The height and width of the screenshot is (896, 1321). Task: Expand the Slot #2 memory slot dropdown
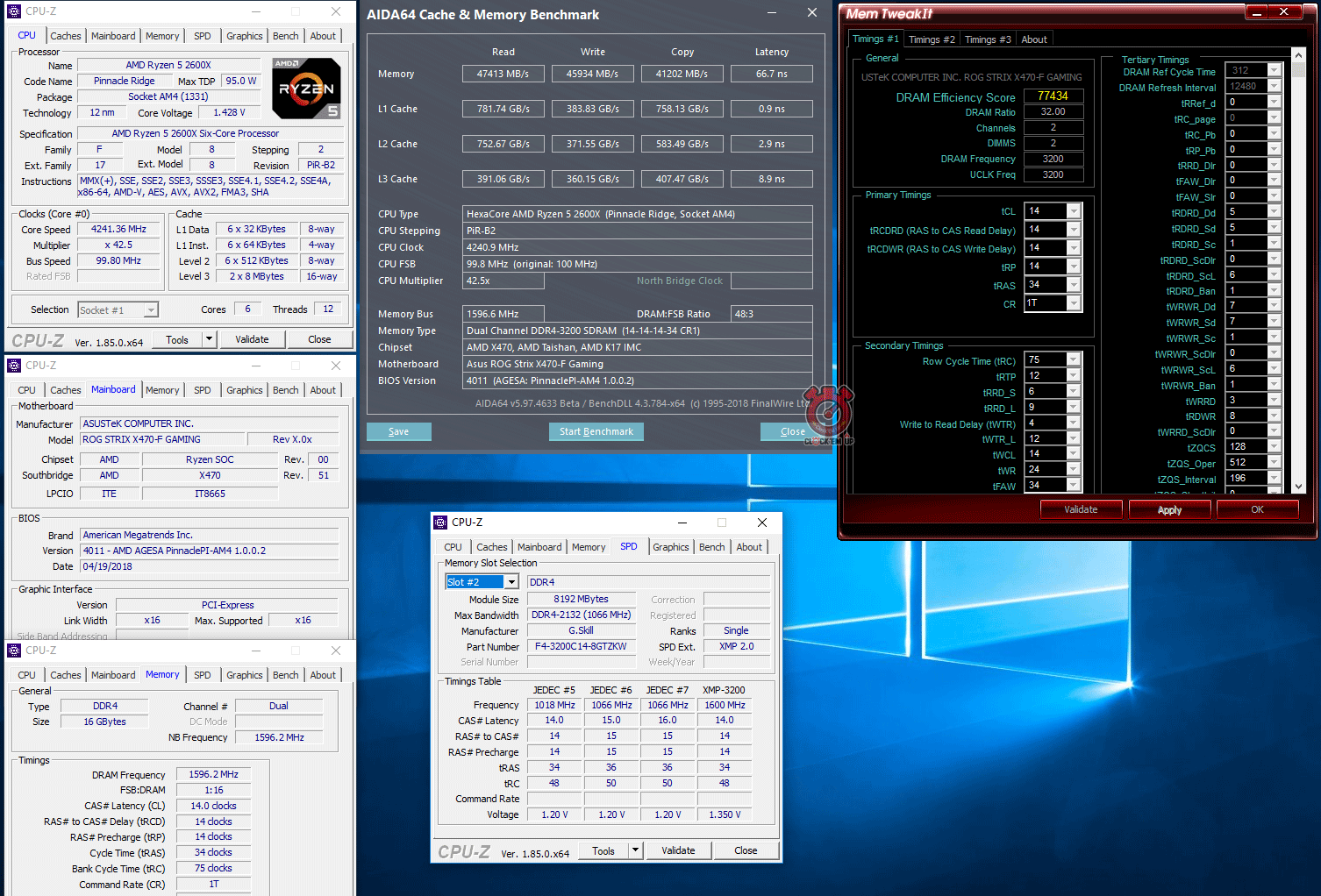pyautogui.click(x=511, y=582)
